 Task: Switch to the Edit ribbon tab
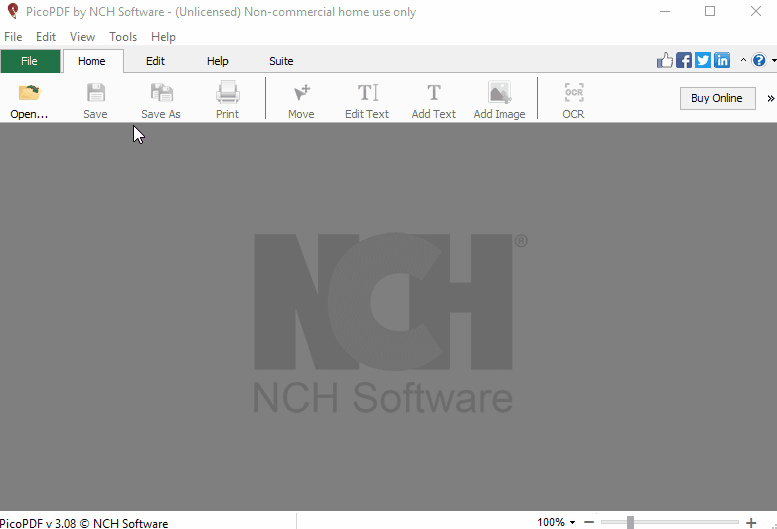[155, 61]
